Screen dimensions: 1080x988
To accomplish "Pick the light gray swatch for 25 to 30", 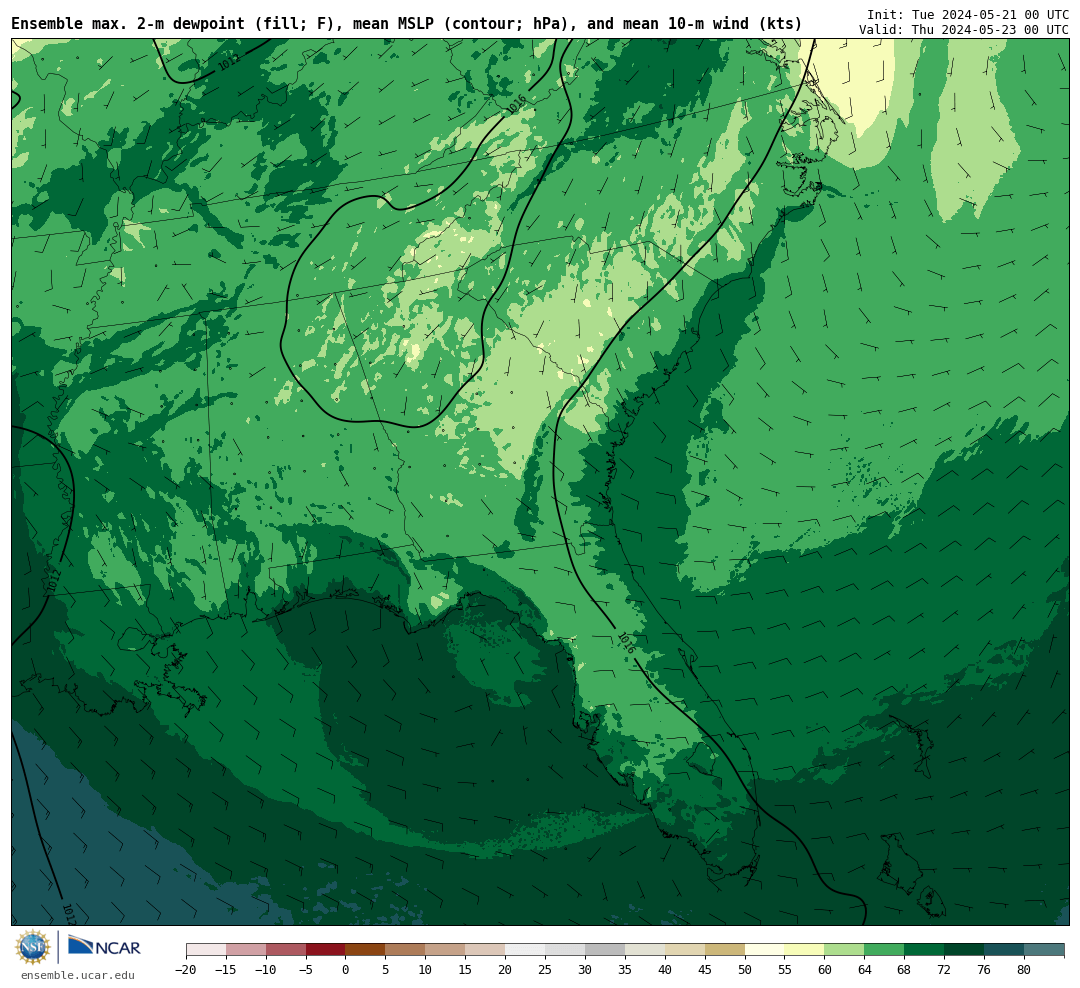I will [x=565, y=950].
